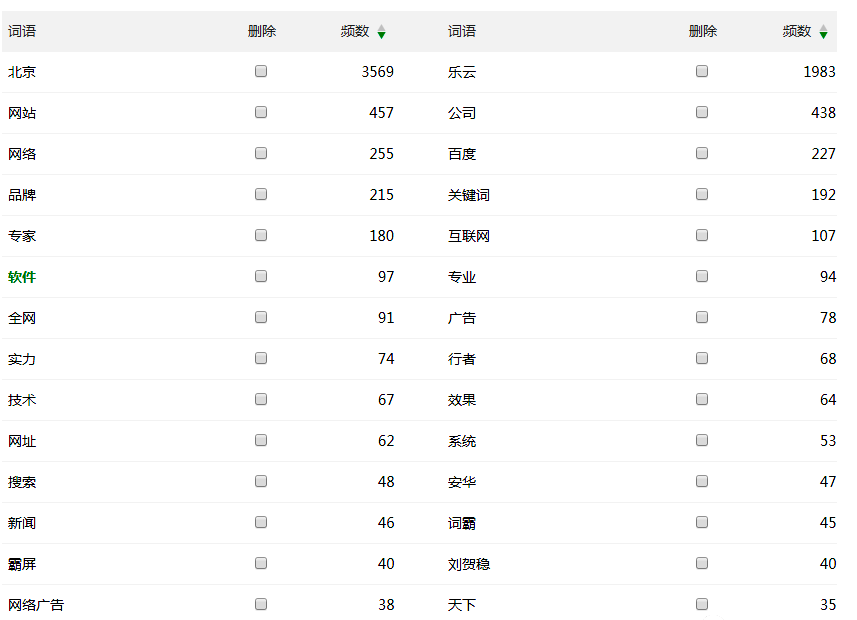Check the delete box for 乐云
857x620 pixels.
coord(702,71)
